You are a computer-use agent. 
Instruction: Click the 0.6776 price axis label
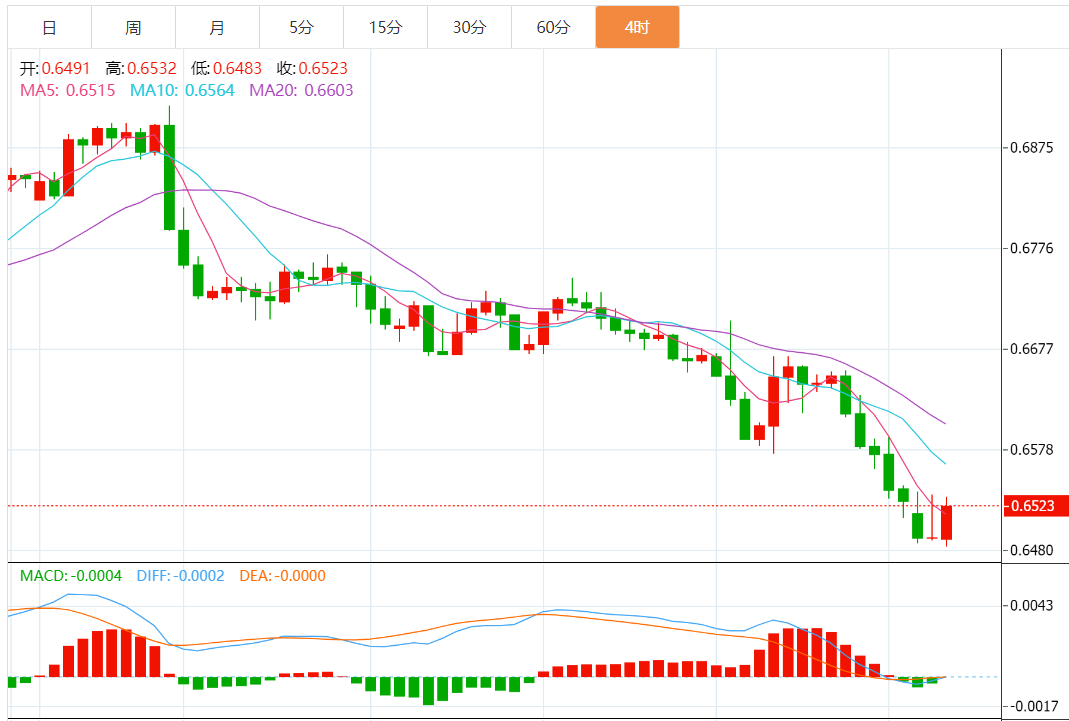pyautogui.click(x=1030, y=248)
